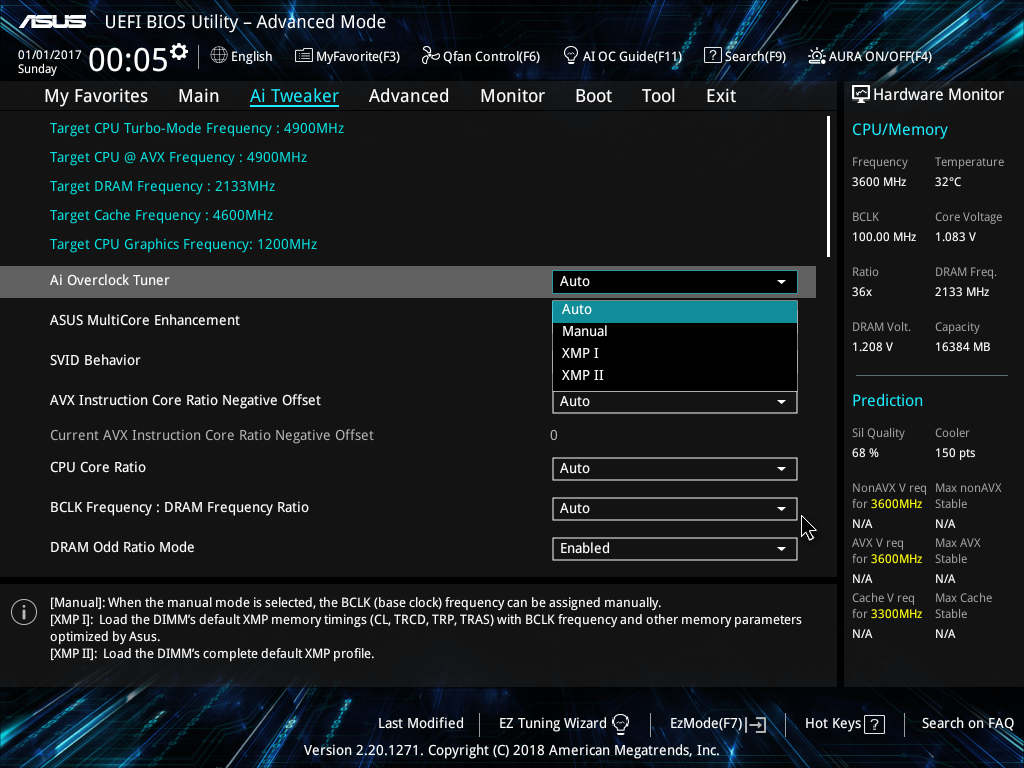Screen dimensions: 1024x768
Task: Choose Auto in the overclock tuner list
Action: pyautogui.click(x=675, y=310)
